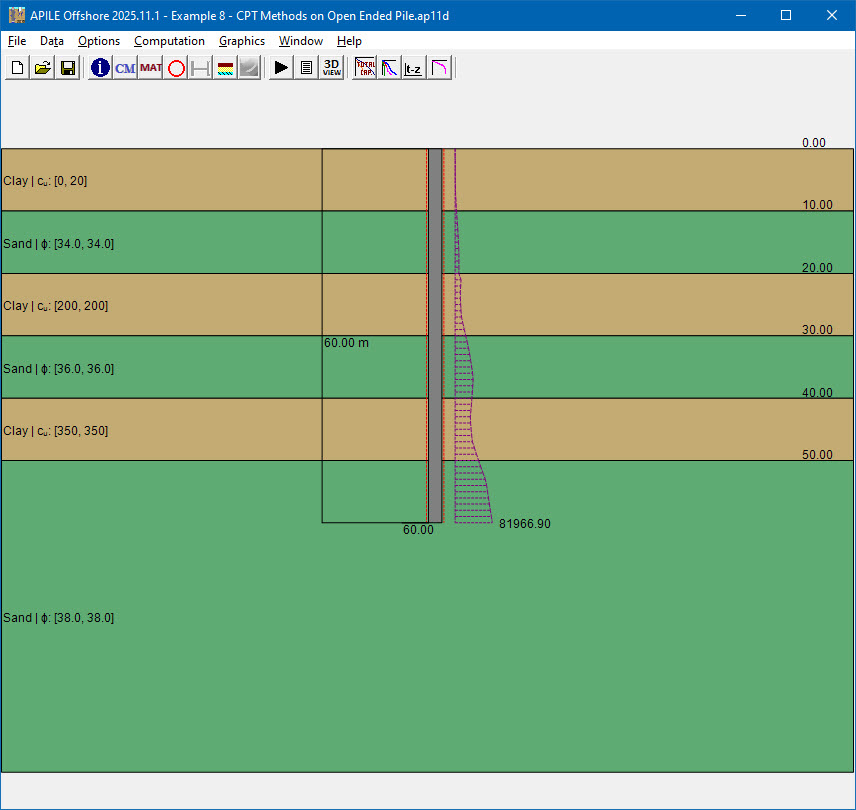Open the 3D View icon

pos(331,68)
